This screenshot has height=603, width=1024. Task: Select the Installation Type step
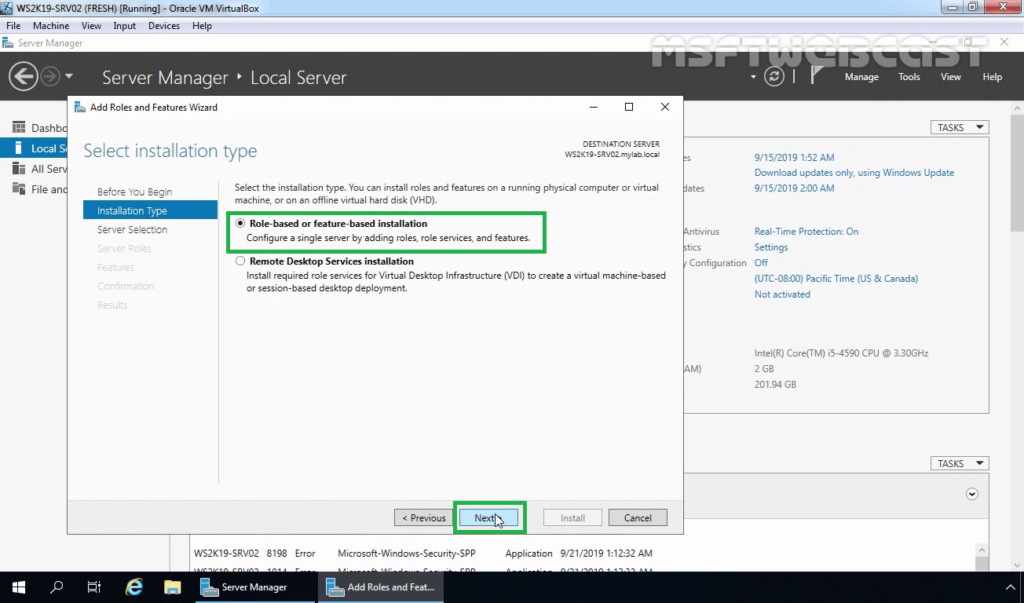(x=150, y=210)
